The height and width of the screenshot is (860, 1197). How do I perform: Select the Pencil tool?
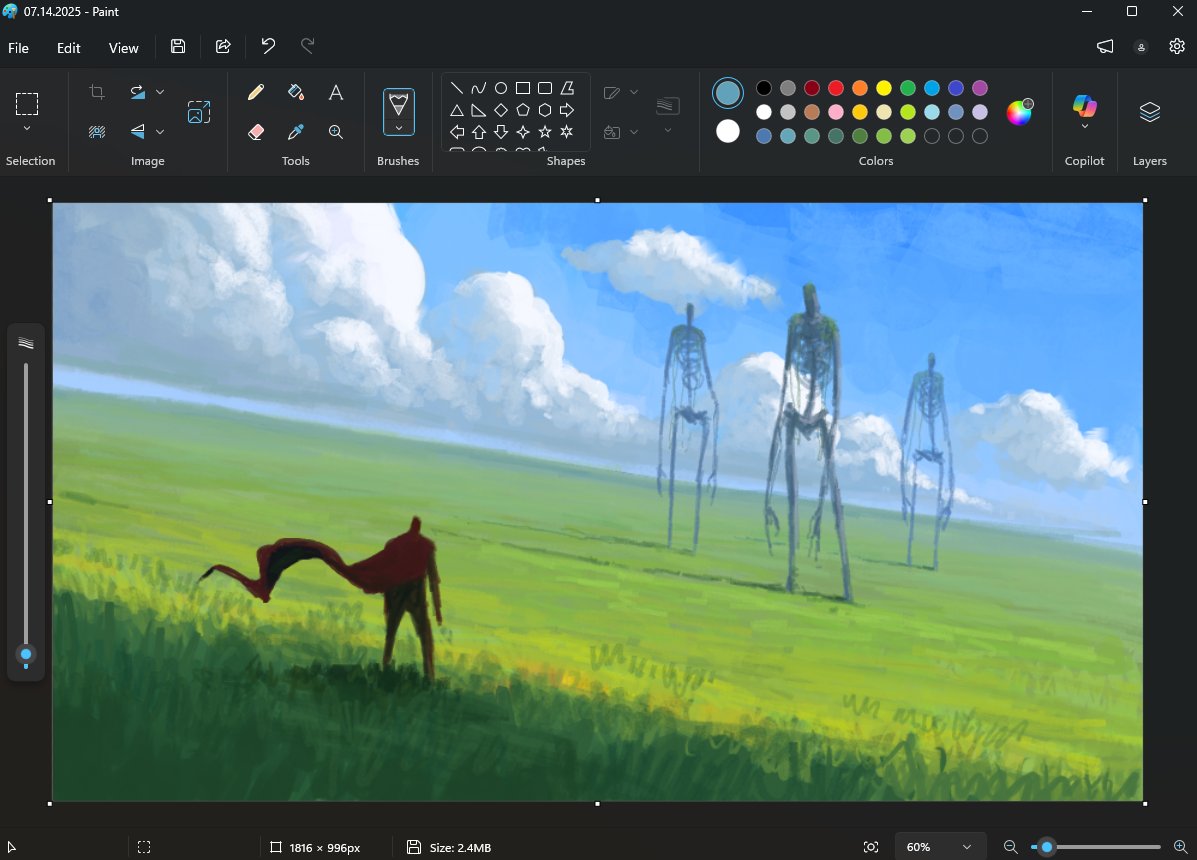tap(256, 92)
